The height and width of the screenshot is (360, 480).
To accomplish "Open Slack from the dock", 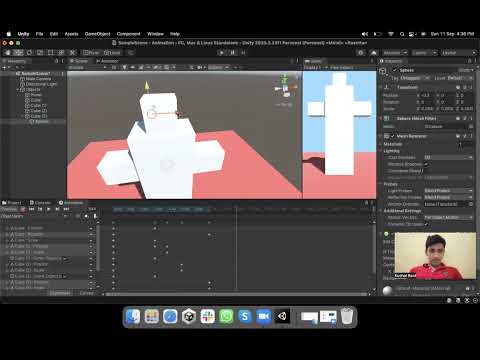I will coord(207,316).
